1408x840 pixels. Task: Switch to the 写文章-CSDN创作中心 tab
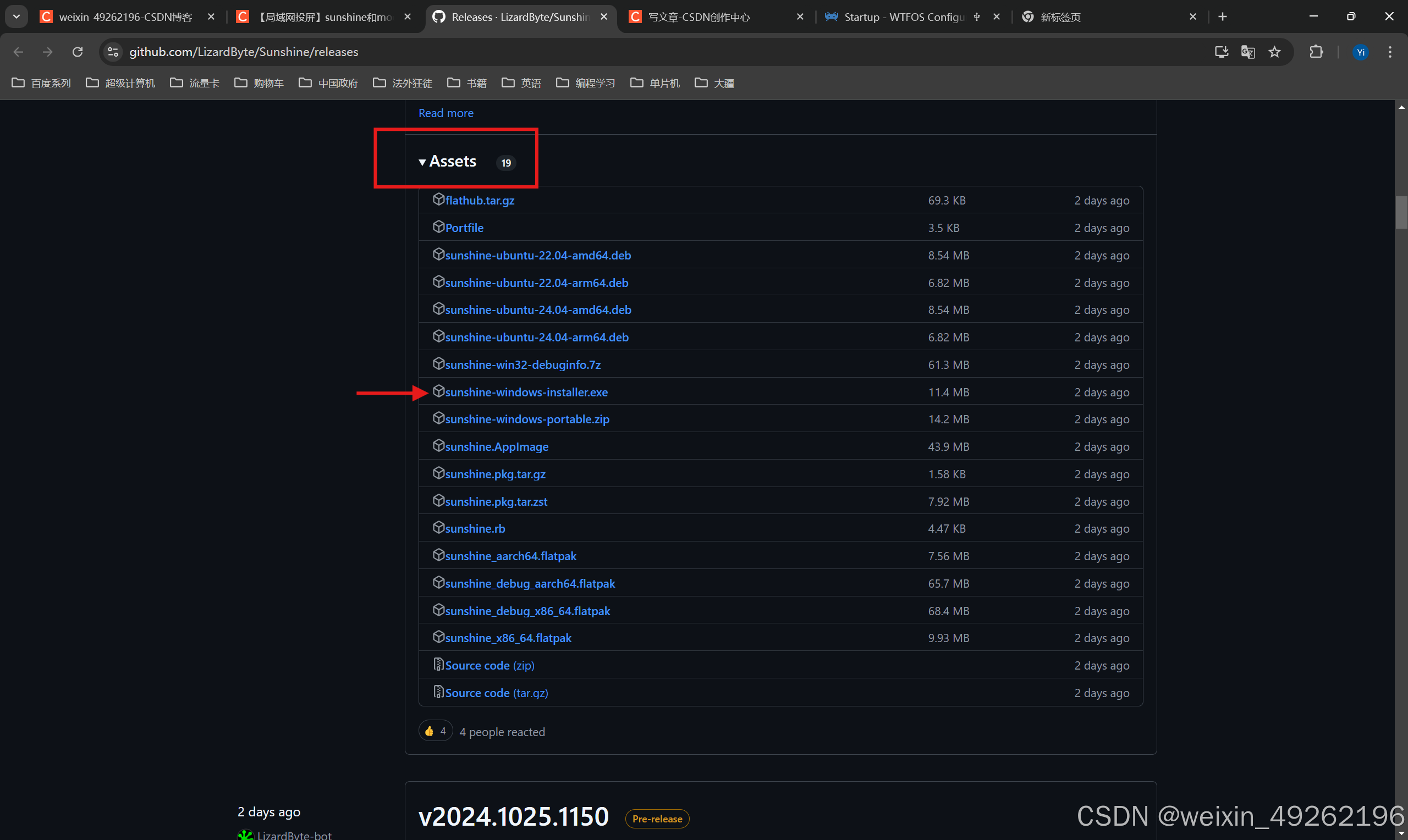click(699, 17)
